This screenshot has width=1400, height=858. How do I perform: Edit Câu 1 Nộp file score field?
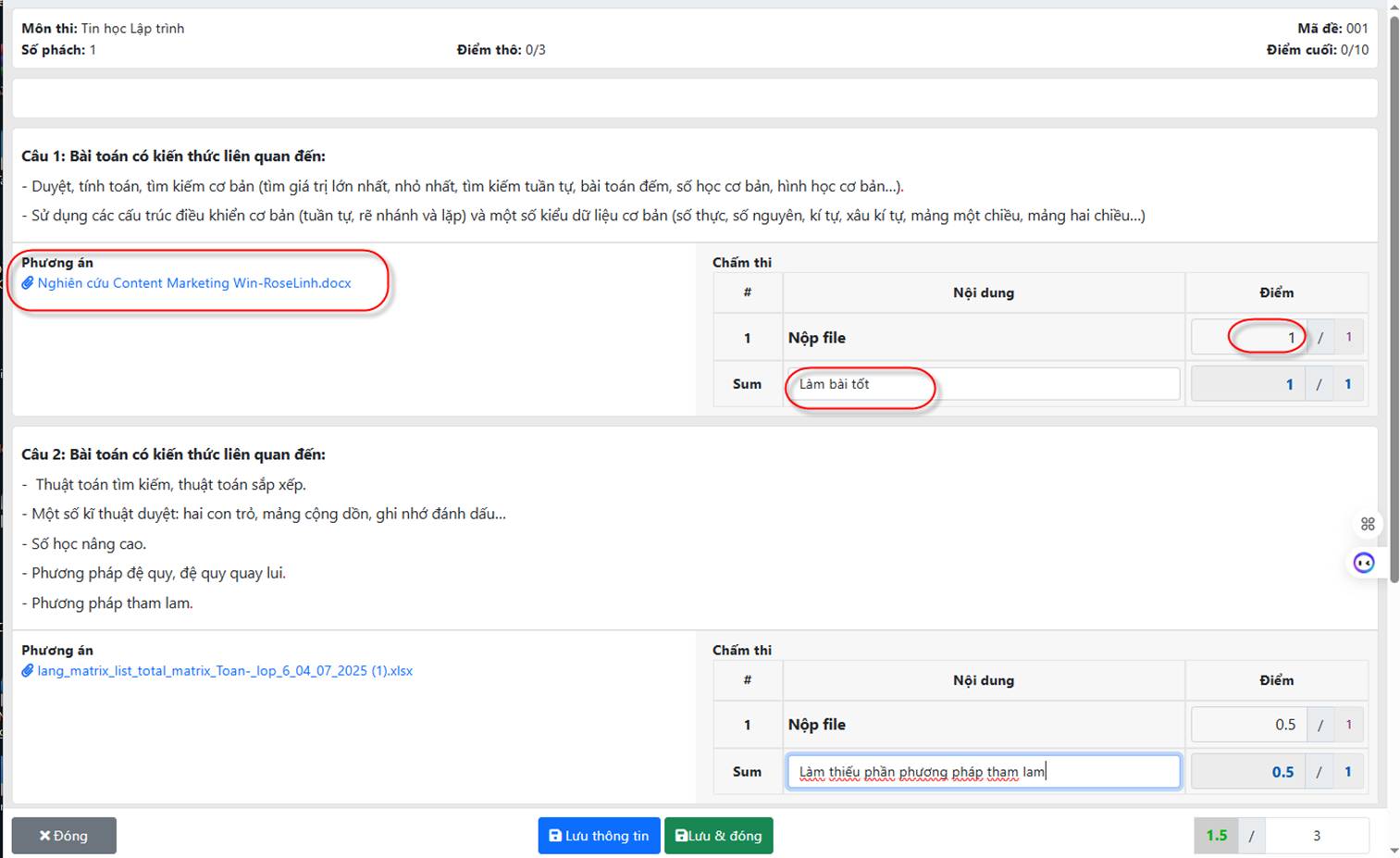1247,338
